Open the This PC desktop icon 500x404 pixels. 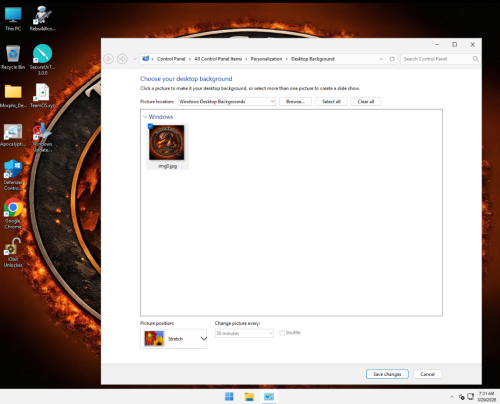pyautogui.click(x=13, y=19)
